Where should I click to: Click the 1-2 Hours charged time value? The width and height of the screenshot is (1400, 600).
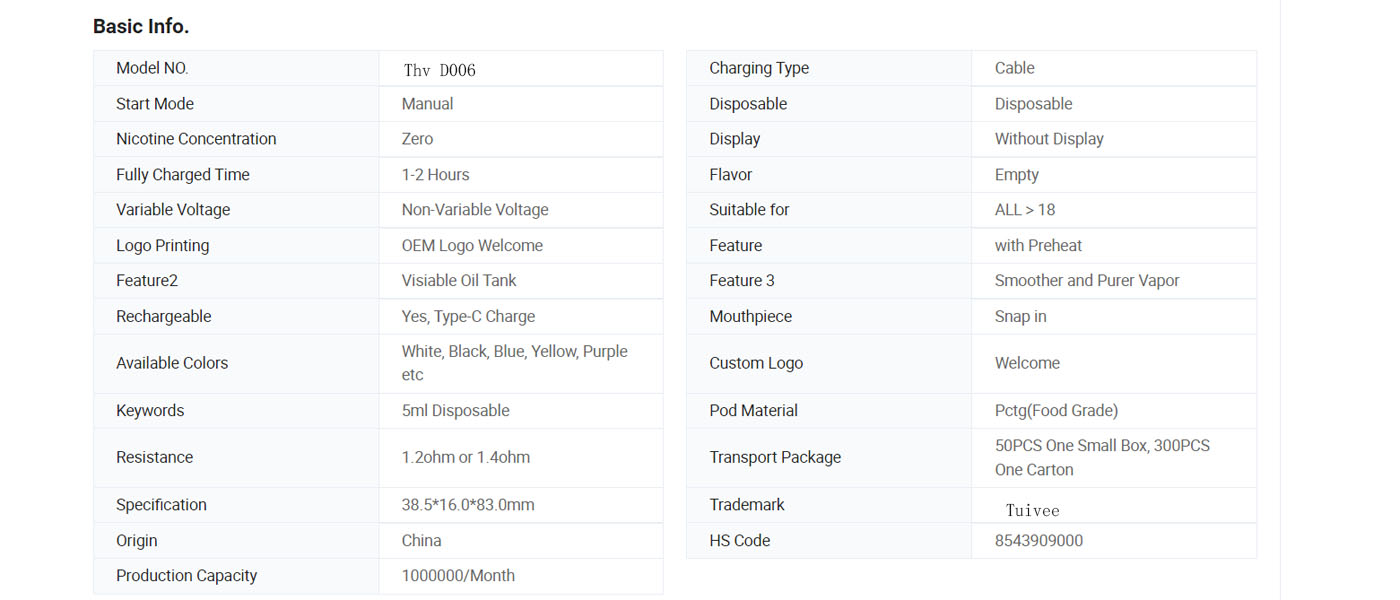coord(435,175)
